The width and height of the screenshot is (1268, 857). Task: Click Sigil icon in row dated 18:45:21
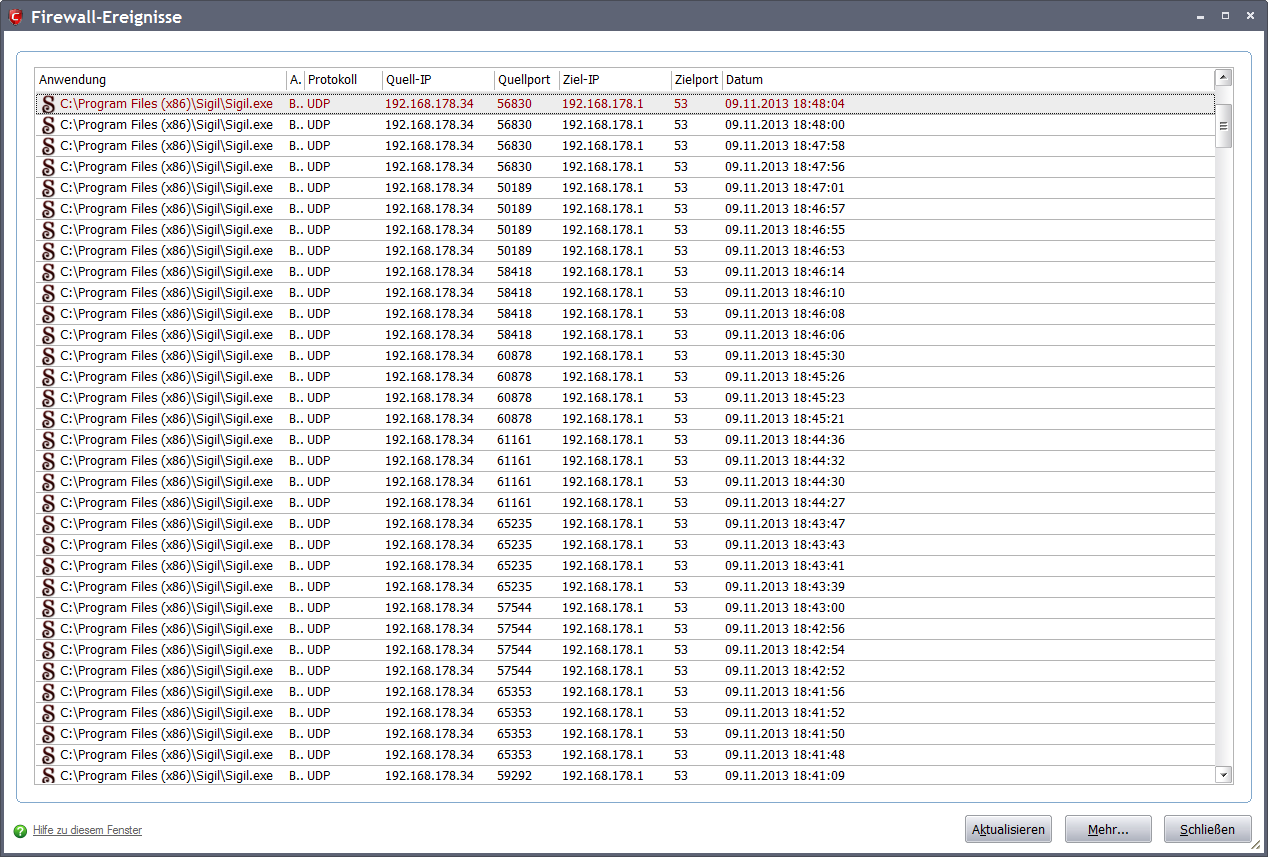(48, 419)
